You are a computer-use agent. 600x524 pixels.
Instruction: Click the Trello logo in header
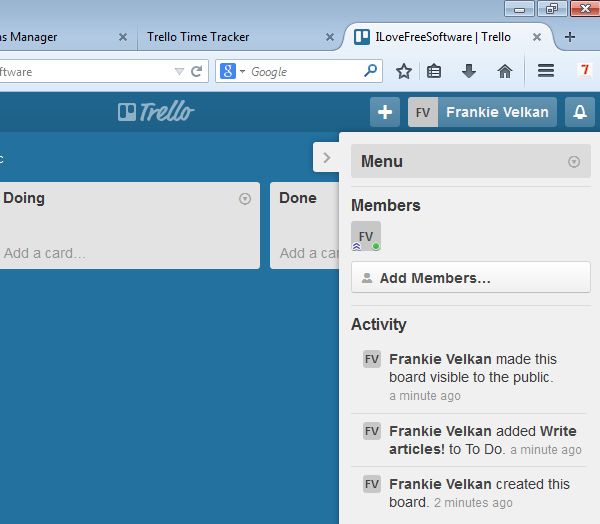tap(156, 112)
